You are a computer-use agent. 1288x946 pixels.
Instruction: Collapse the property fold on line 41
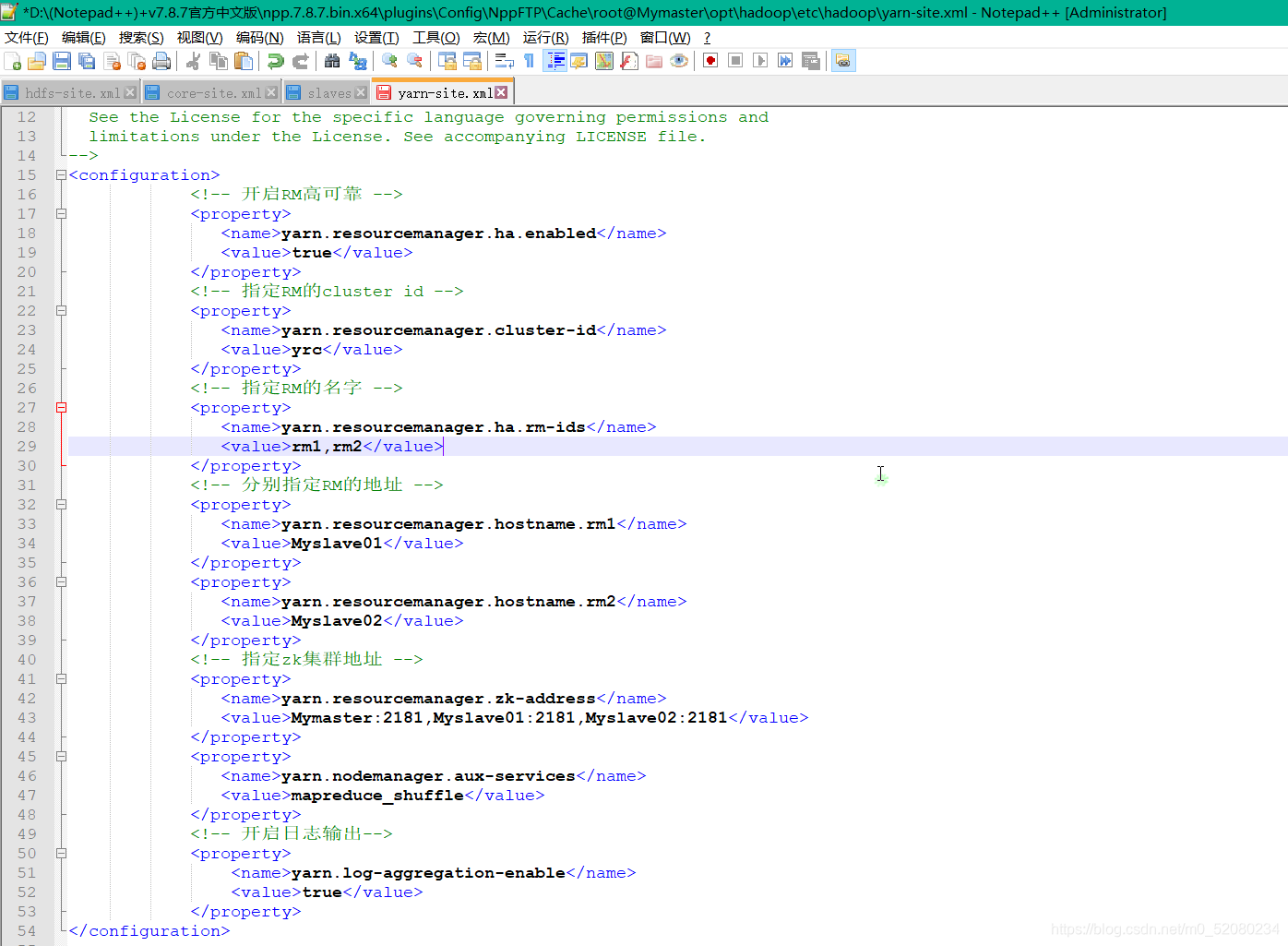coord(62,678)
